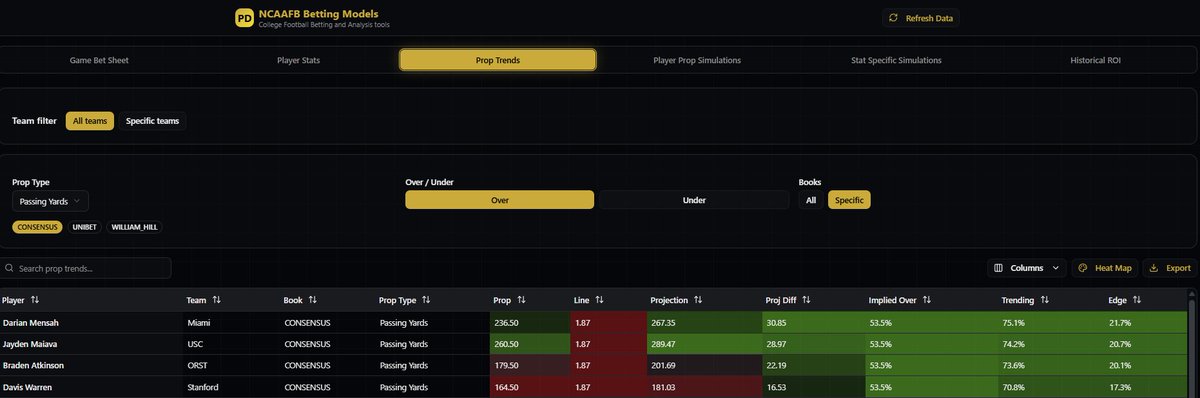Click the refresh icon in Refresh Data

[893, 18]
